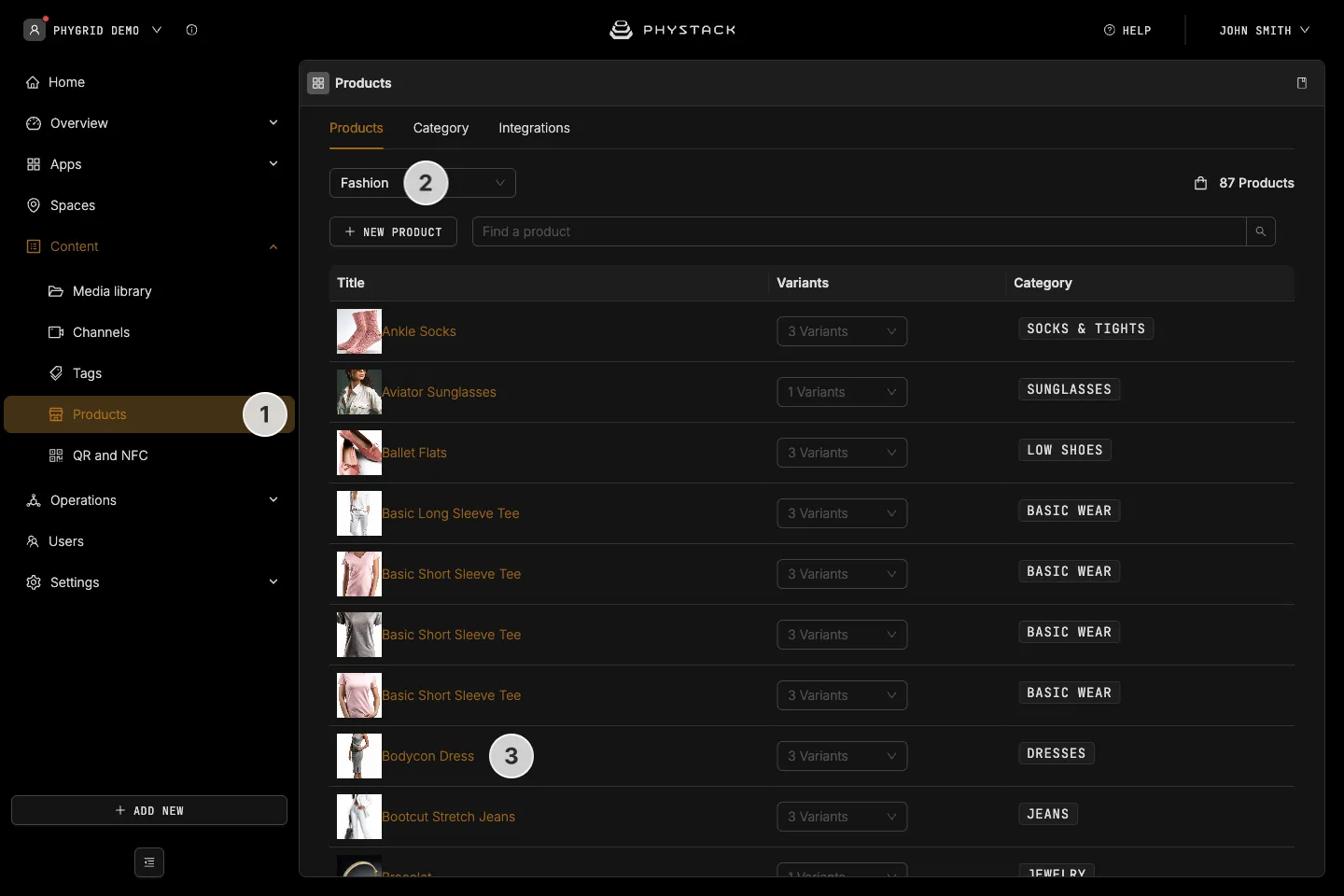Switch to the Integrations tab
Image resolution: width=1344 pixels, height=896 pixels.
pos(534,128)
